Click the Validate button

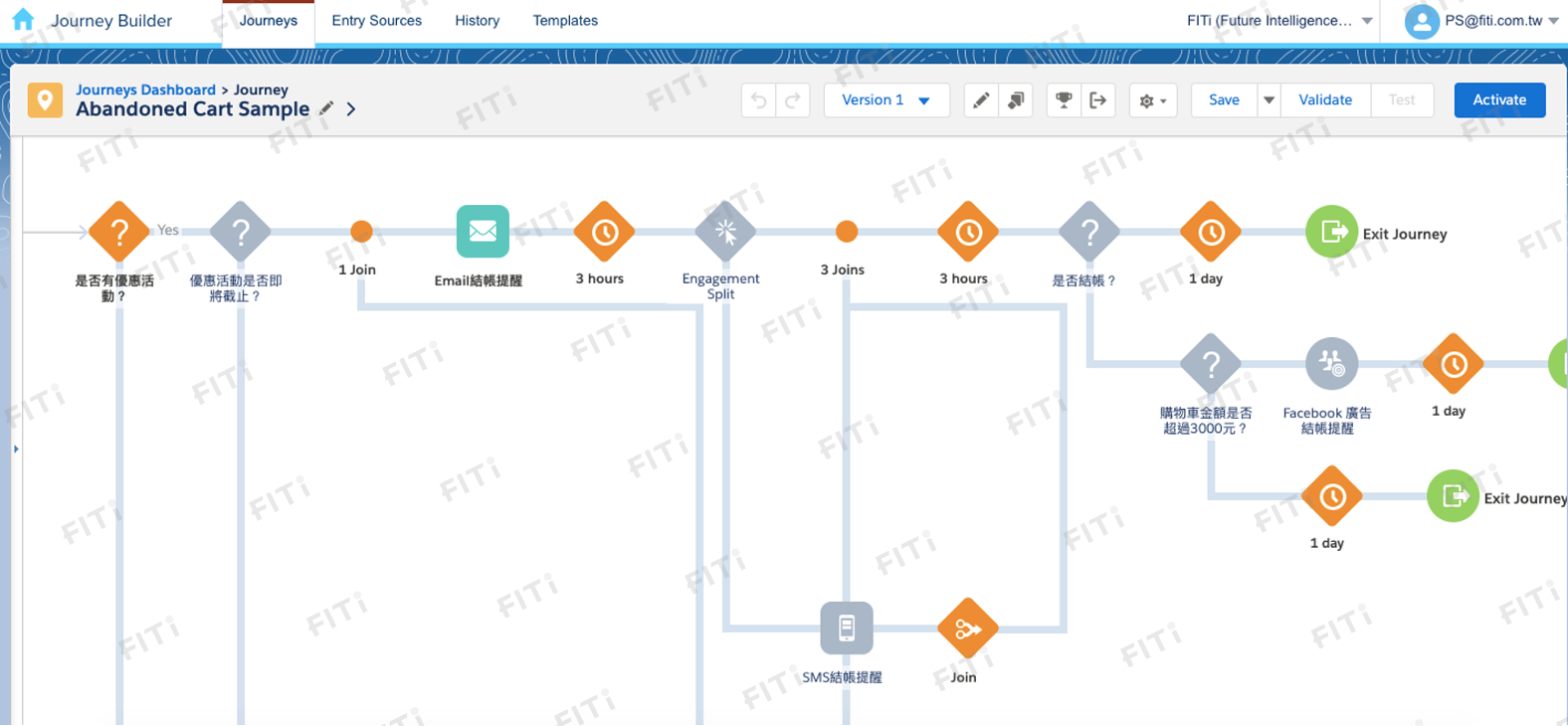click(x=1324, y=100)
